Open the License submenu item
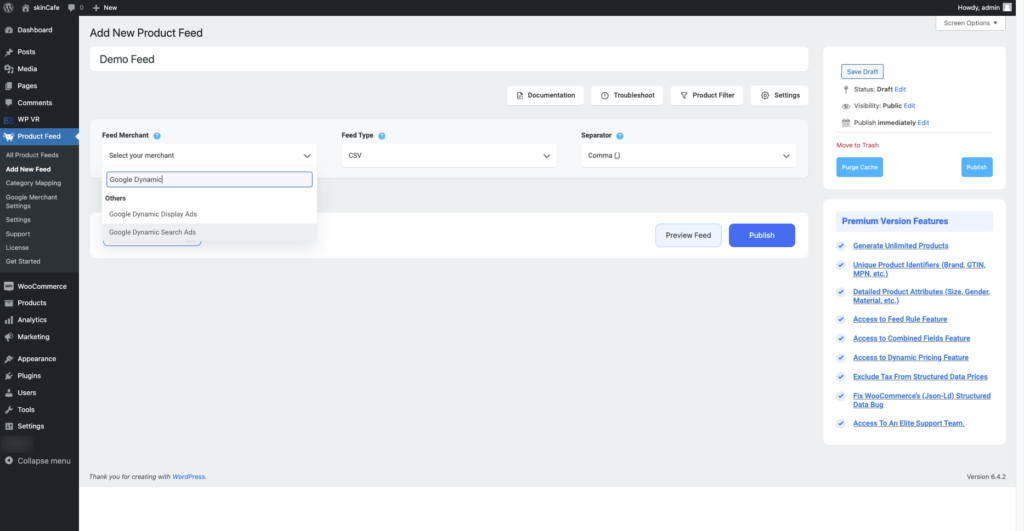Screen dimensions: 1024x531 pyautogui.click(x=17, y=248)
